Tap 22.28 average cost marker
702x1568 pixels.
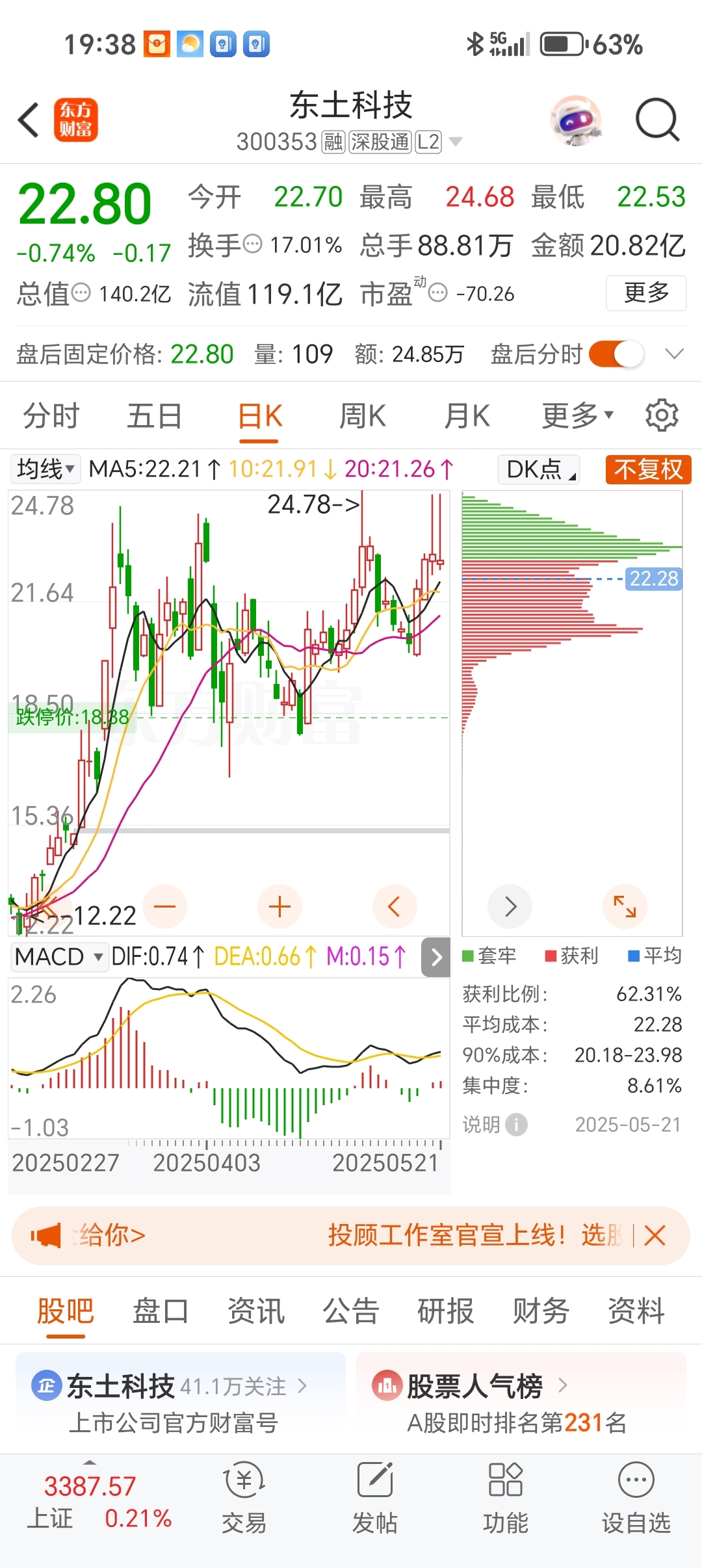tap(653, 578)
